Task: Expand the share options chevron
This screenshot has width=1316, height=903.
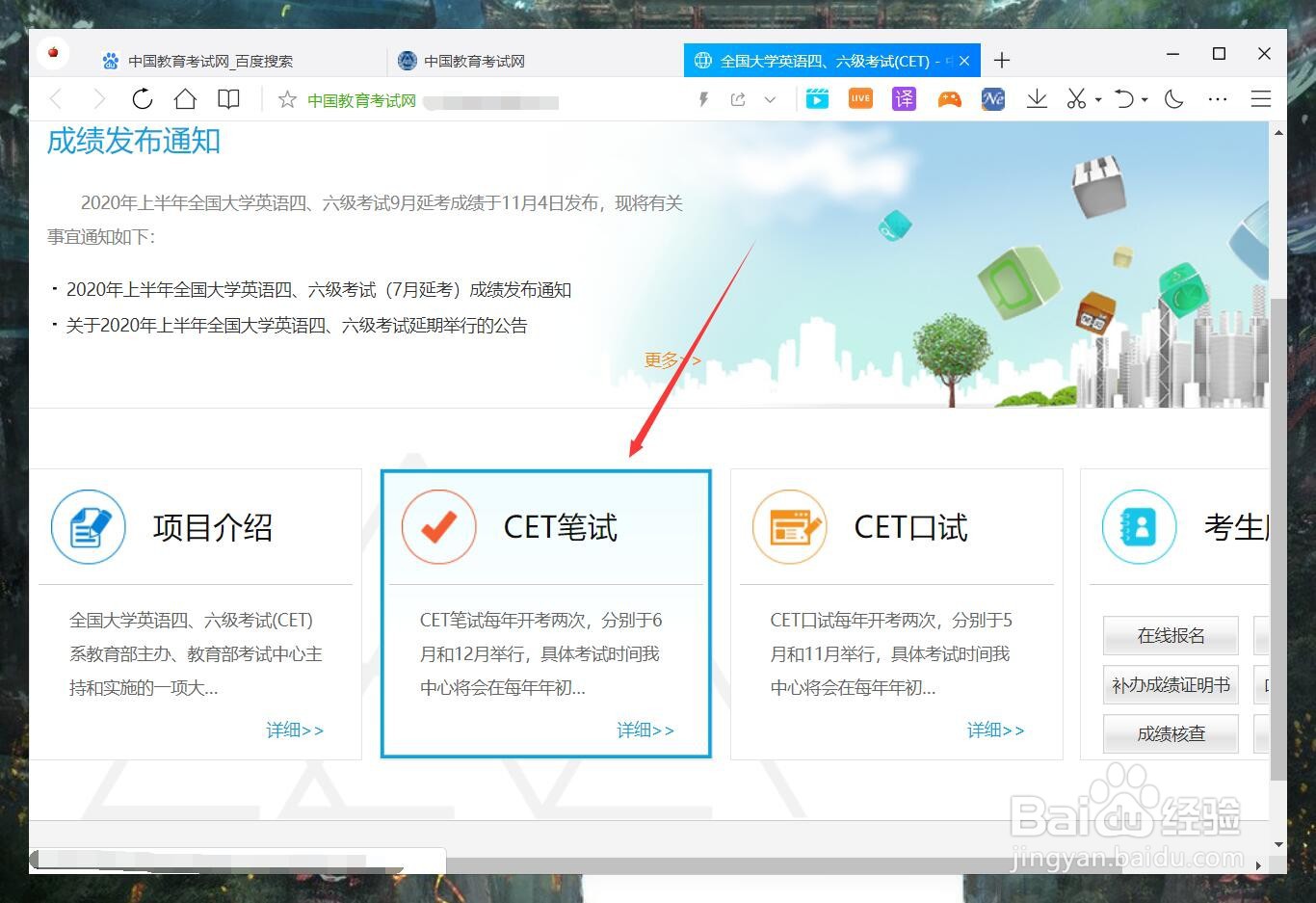Action: click(770, 98)
